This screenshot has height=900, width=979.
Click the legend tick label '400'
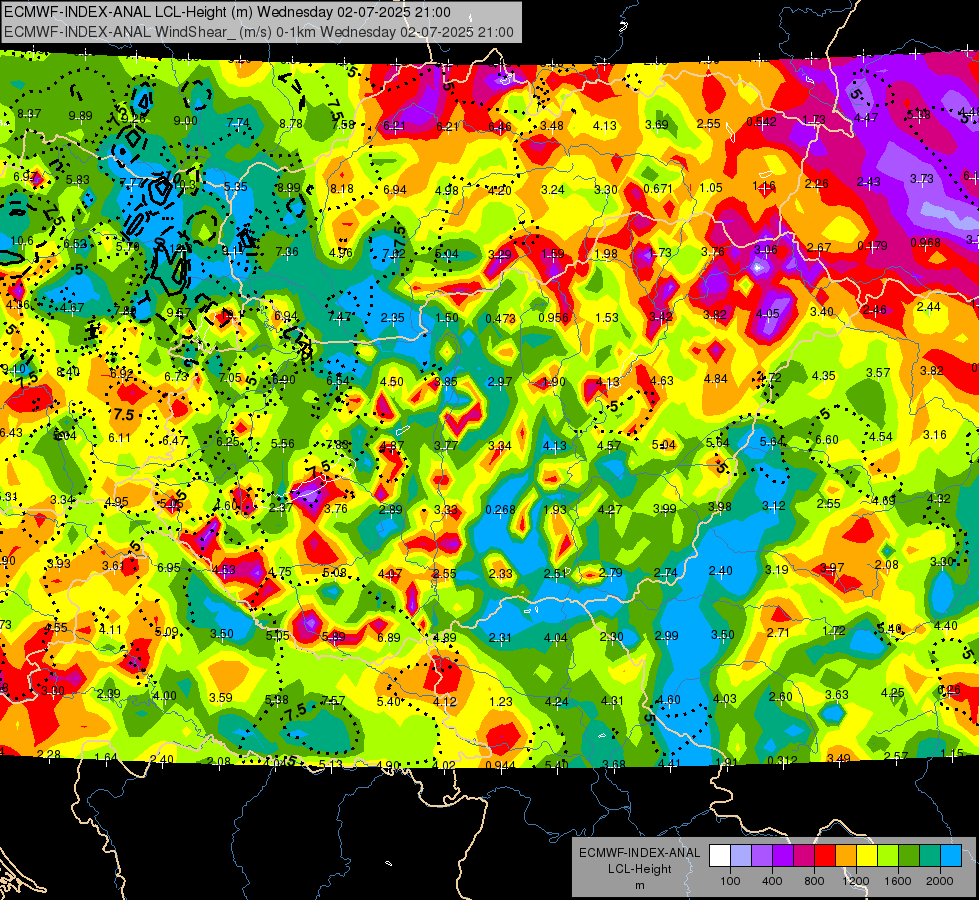772,881
